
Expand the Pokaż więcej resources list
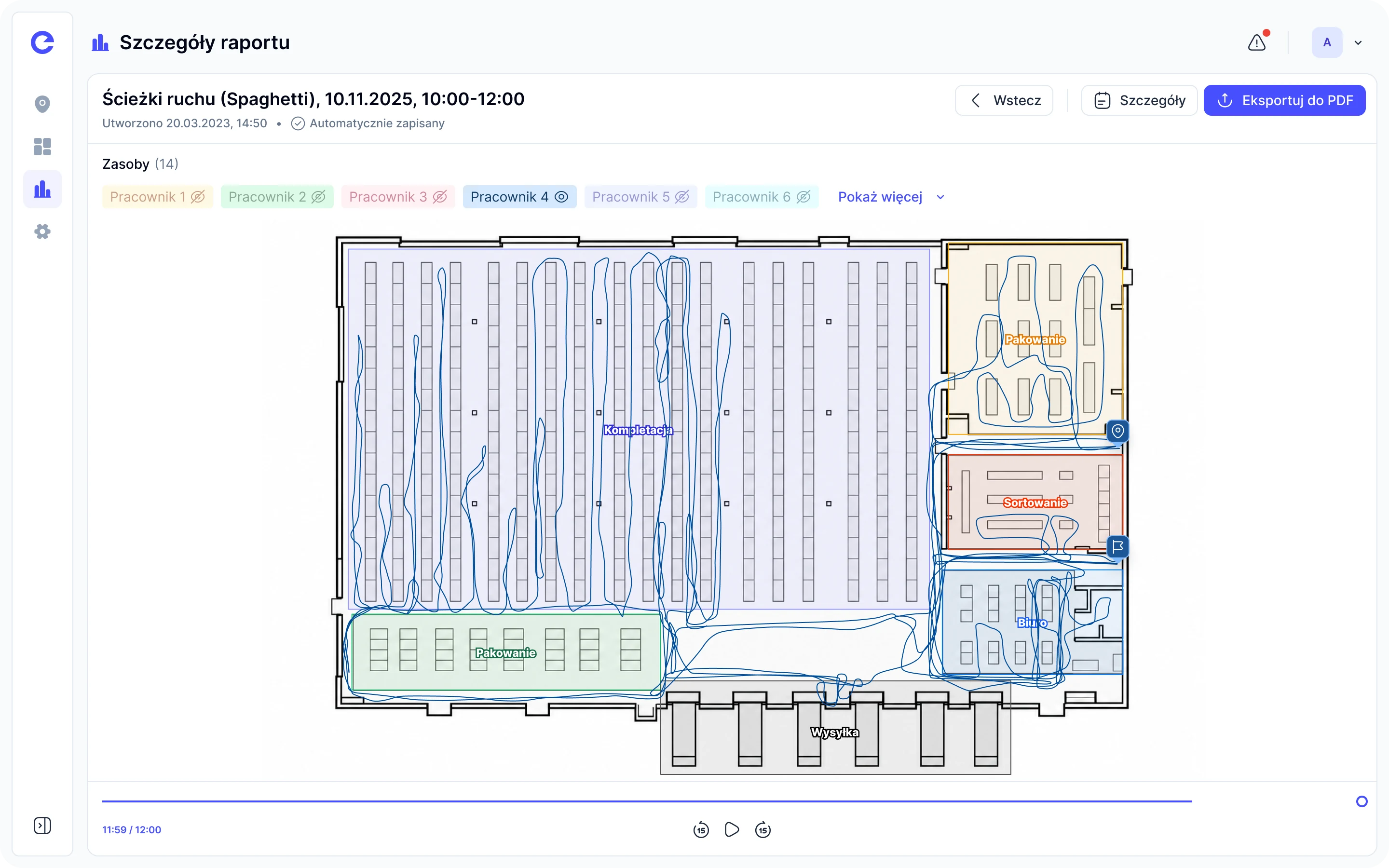(891, 197)
